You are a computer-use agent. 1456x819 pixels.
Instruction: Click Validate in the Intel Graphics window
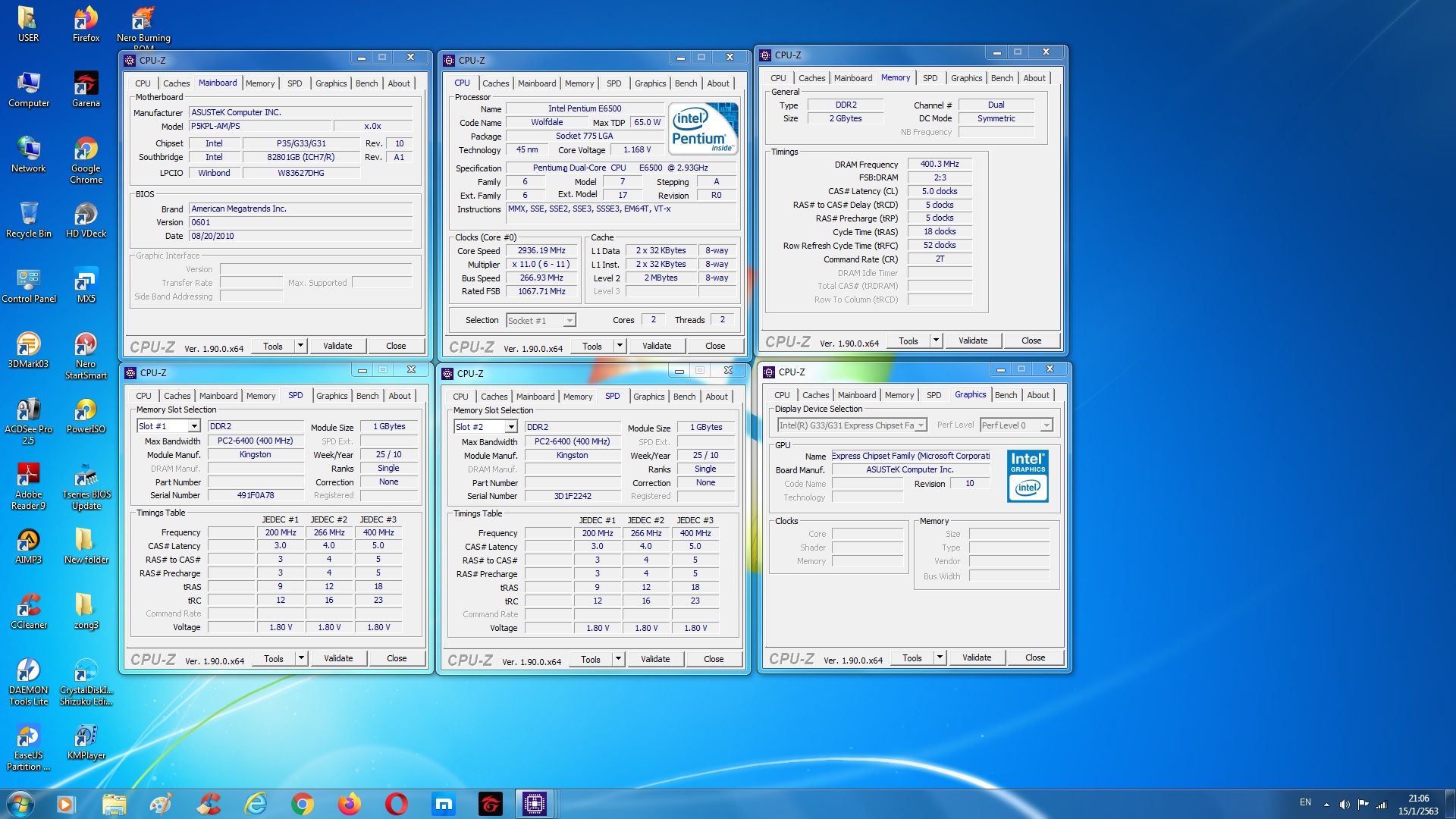tap(977, 657)
